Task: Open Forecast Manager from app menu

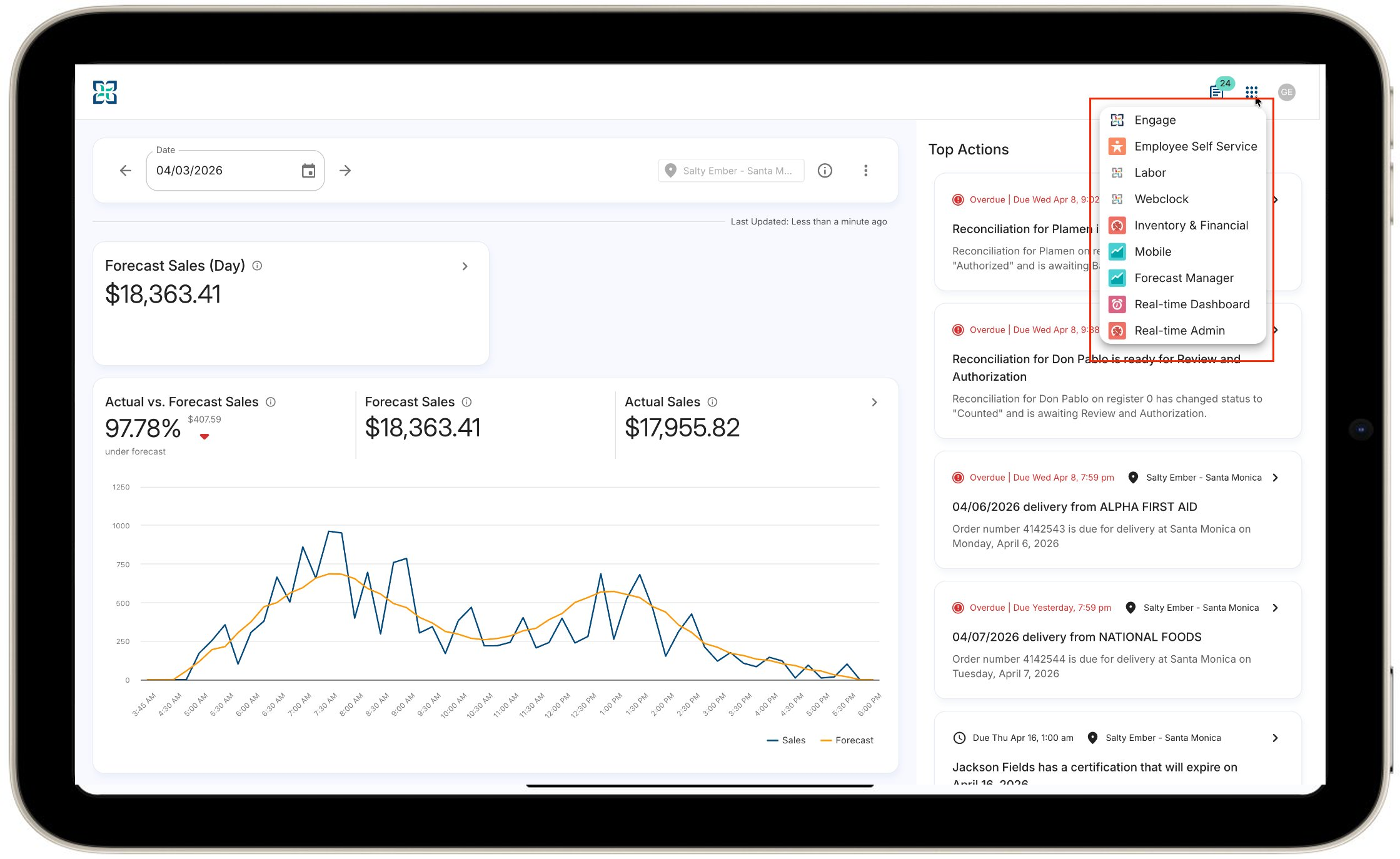Action: pyautogui.click(x=1184, y=278)
